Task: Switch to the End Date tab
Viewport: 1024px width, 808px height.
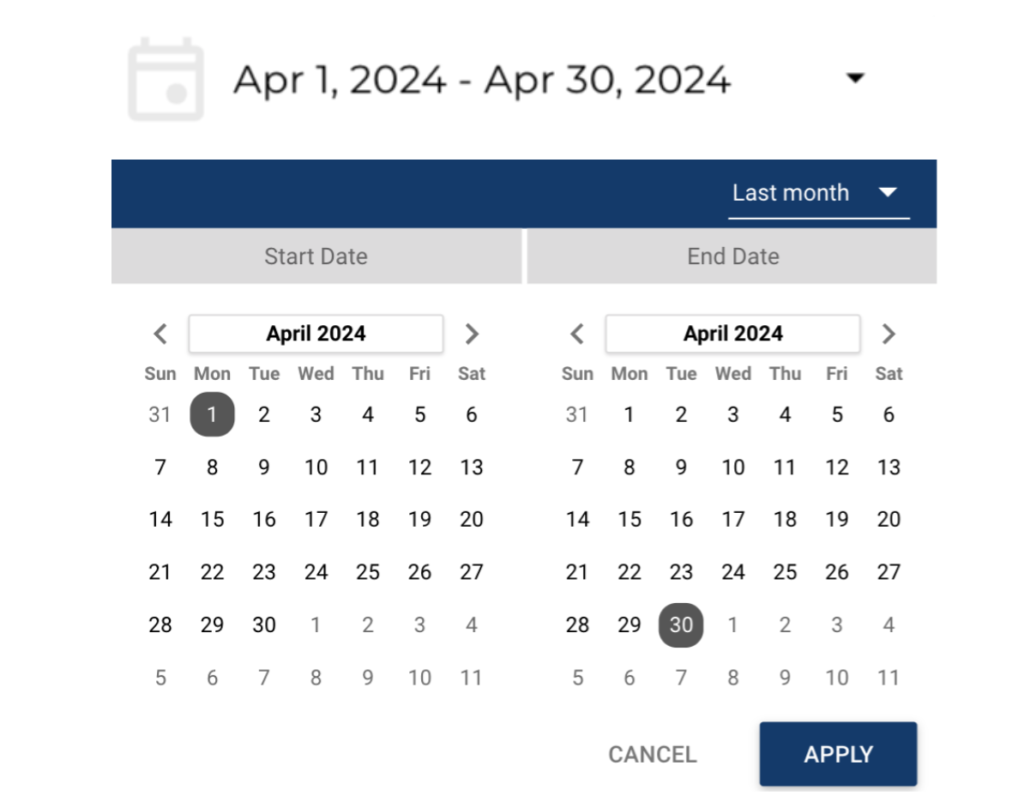Action: click(732, 256)
